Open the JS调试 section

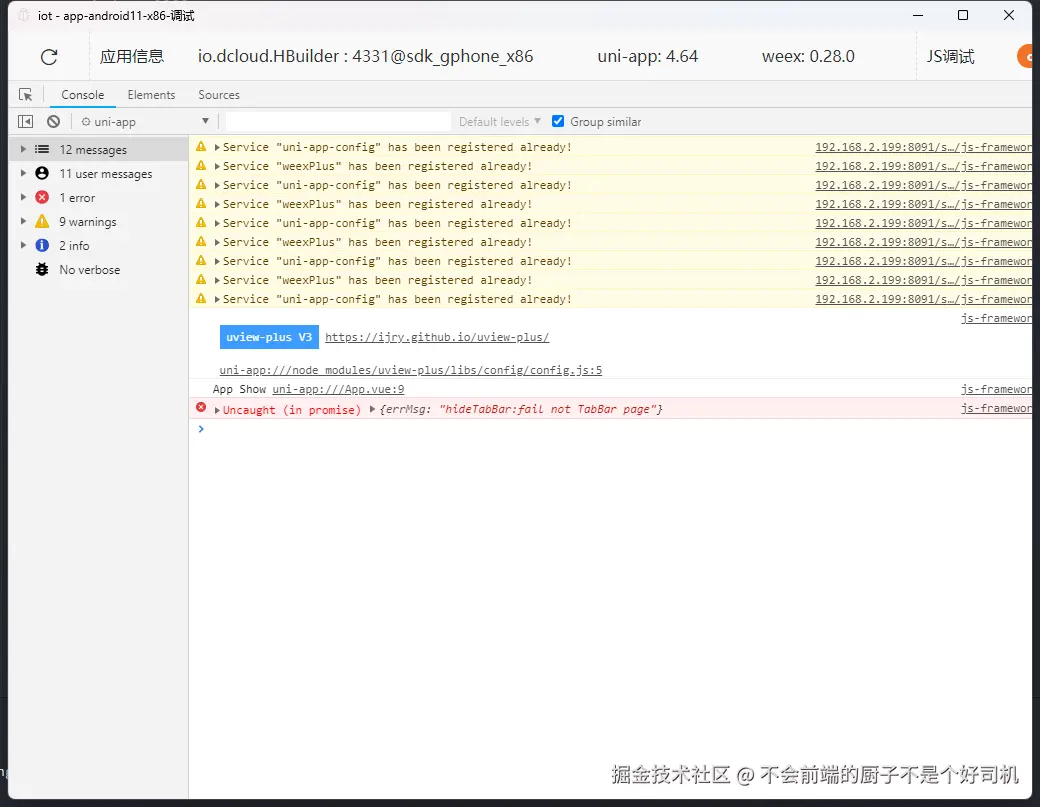point(950,56)
